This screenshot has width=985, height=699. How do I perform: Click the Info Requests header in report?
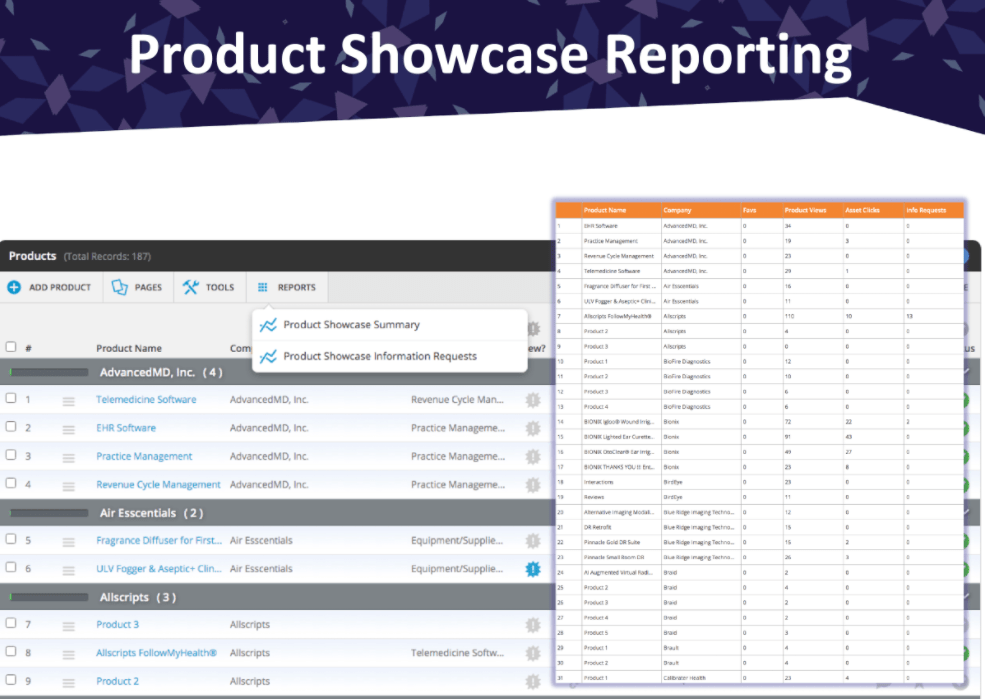coord(926,210)
